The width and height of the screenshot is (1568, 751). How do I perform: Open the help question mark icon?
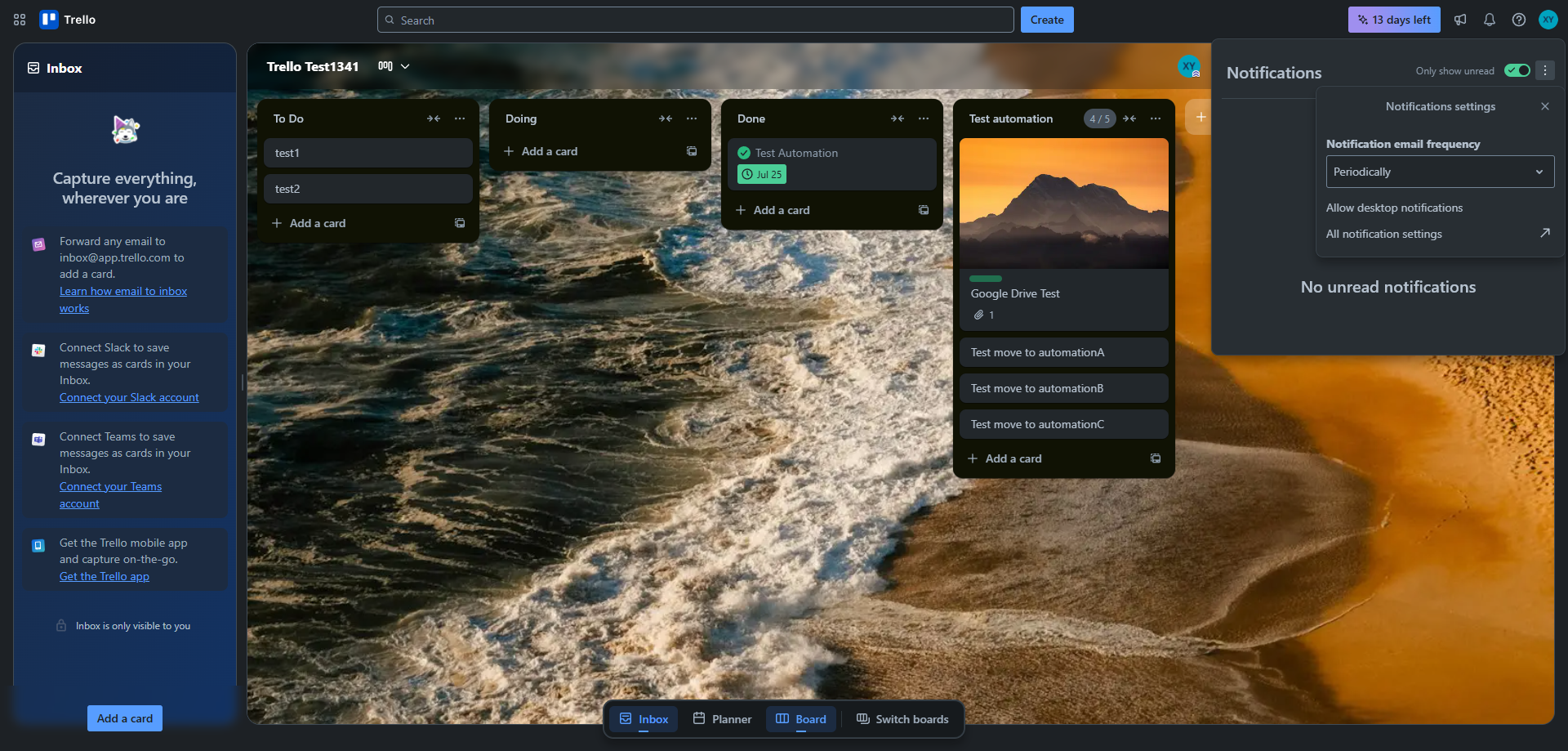tap(1519, 20)
